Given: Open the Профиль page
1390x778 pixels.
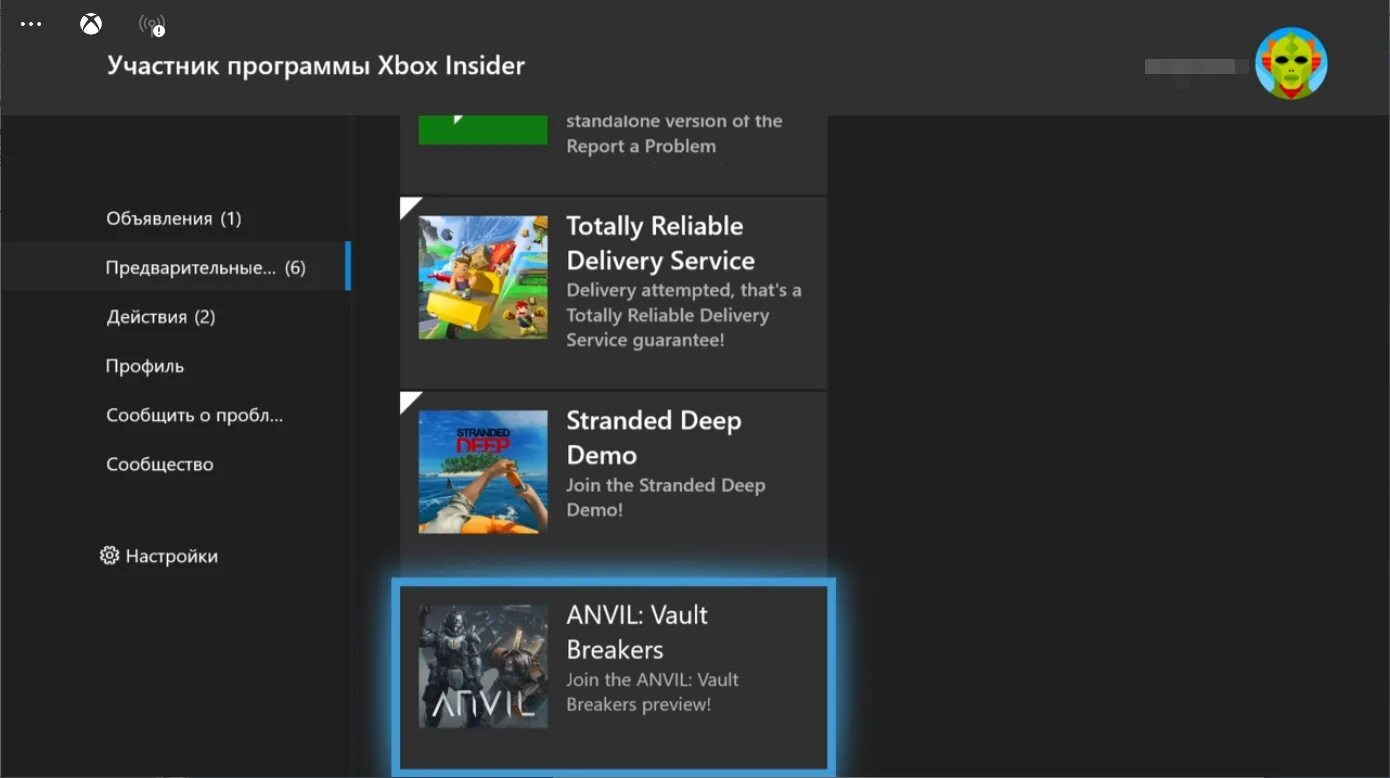Looking at the screenshot, I should [145, 366].
